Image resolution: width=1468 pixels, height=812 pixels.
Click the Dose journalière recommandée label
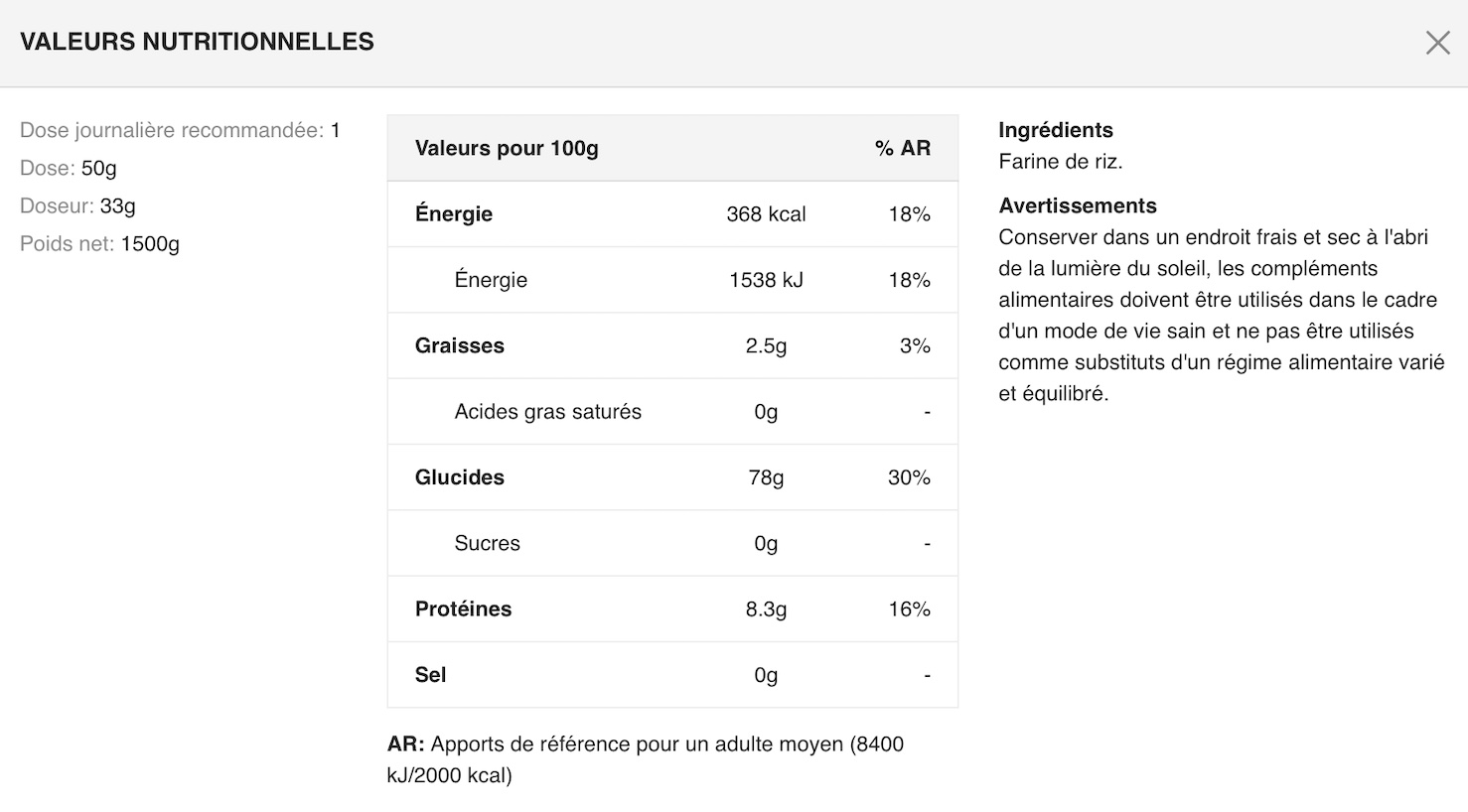171,130
